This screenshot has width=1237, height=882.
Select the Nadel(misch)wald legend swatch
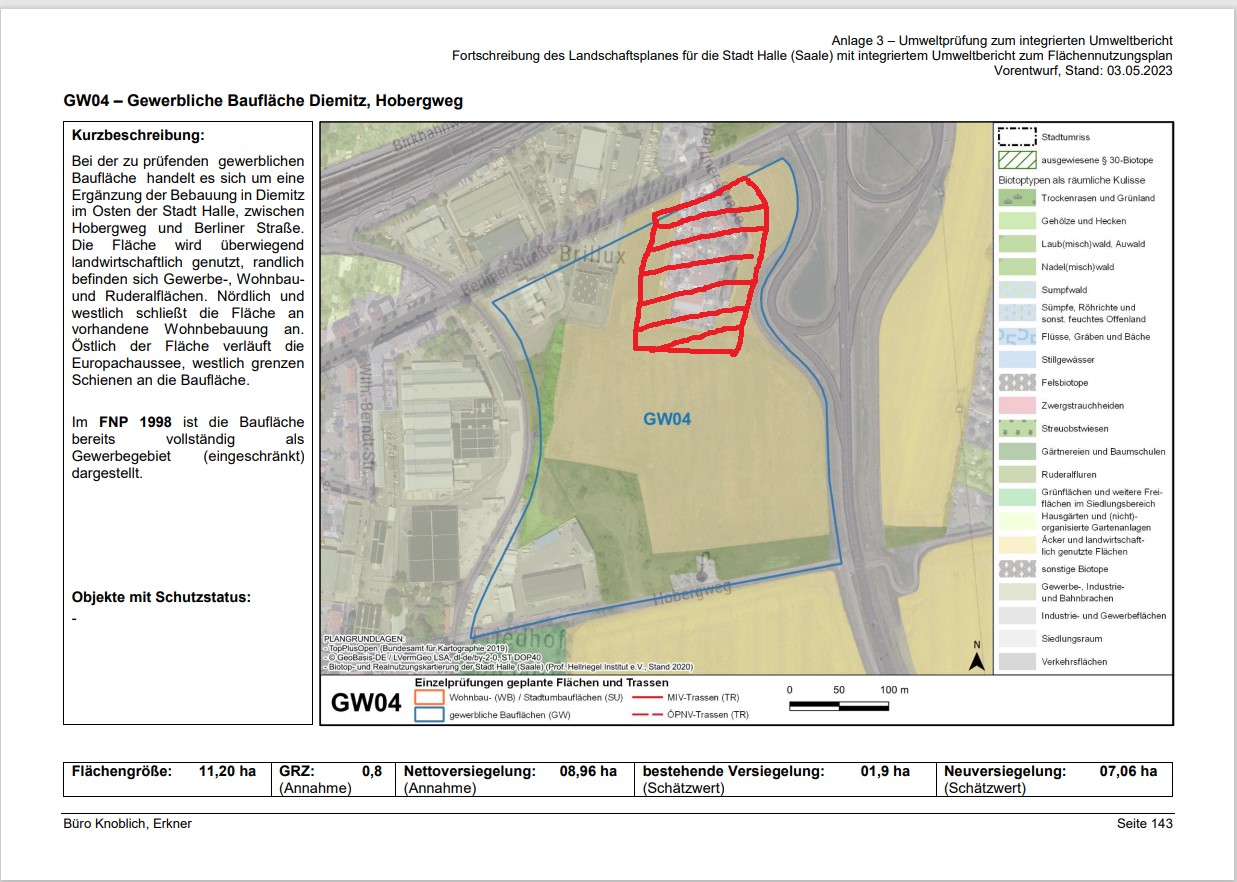coord(1015,267)
